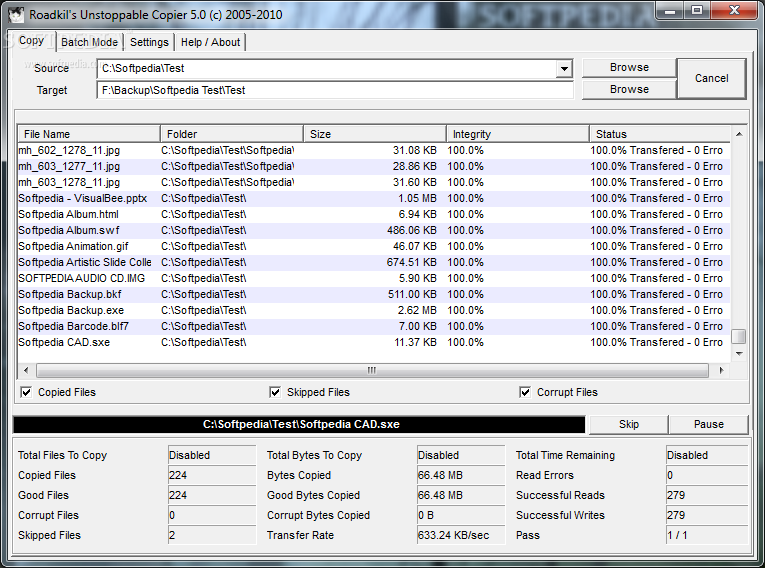Sort by the Folder column header
765x568 pixels.
[x=231, y=134]
